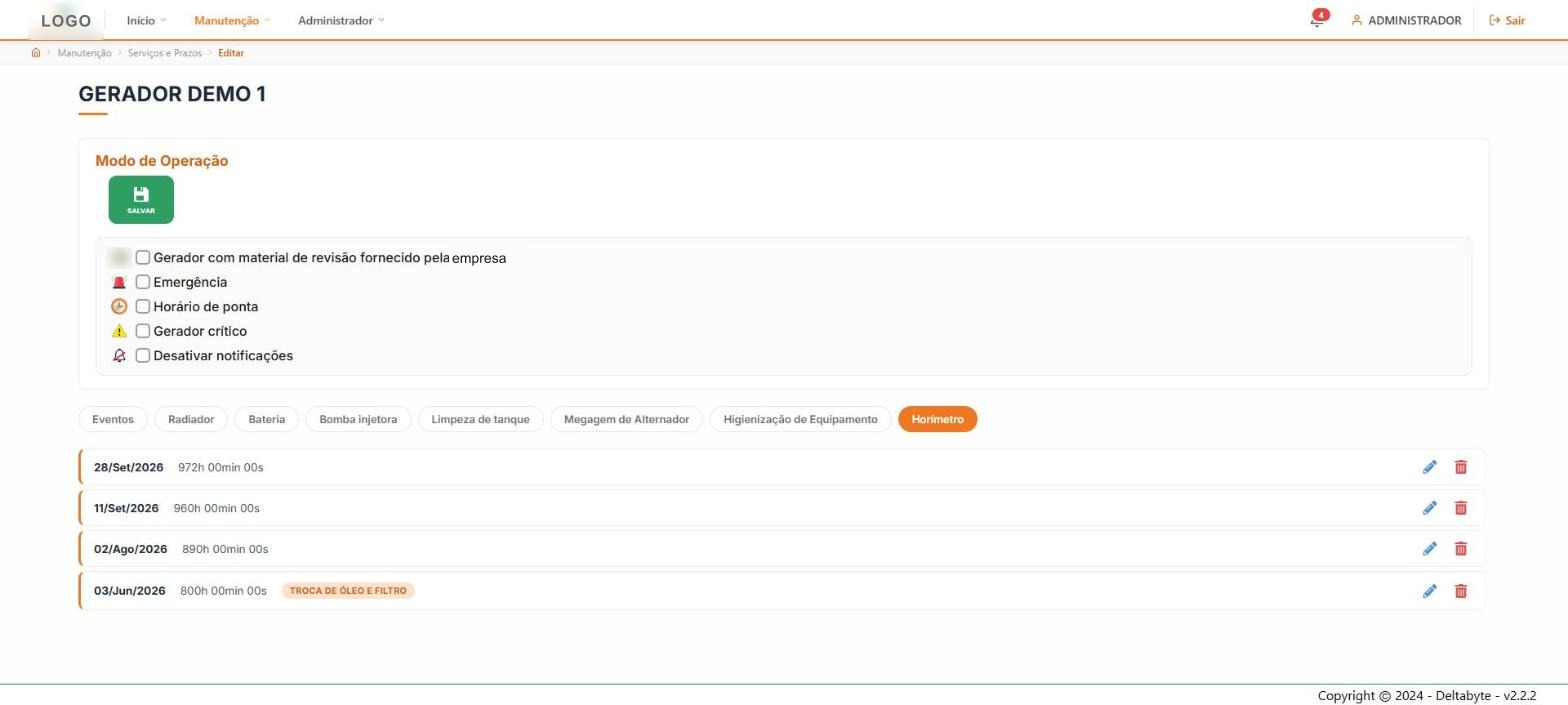
Task: Select the 890h 00min 00s reading
Action: (225, 549)
